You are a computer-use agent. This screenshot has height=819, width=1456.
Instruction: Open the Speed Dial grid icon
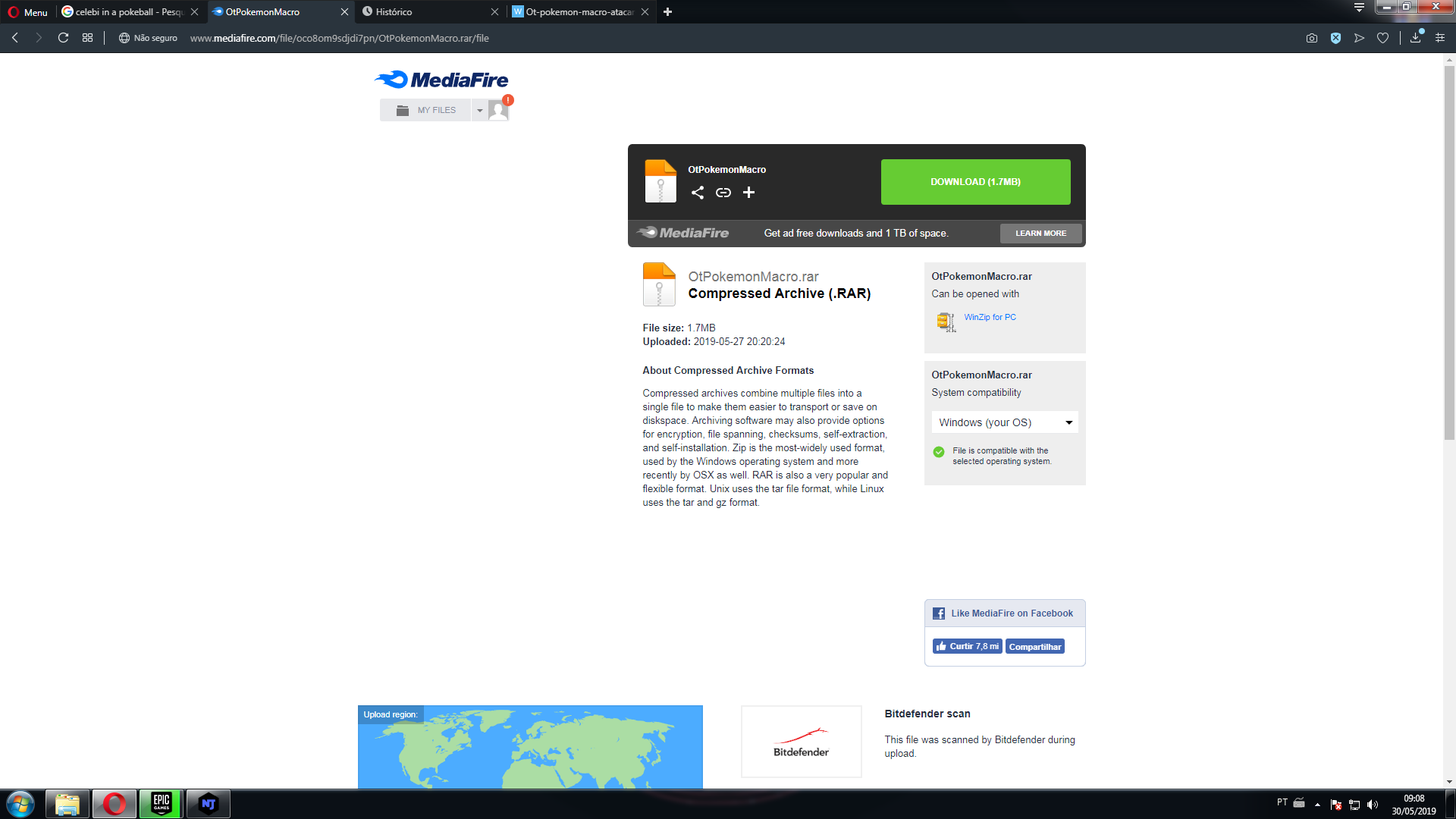pos(88,38)
